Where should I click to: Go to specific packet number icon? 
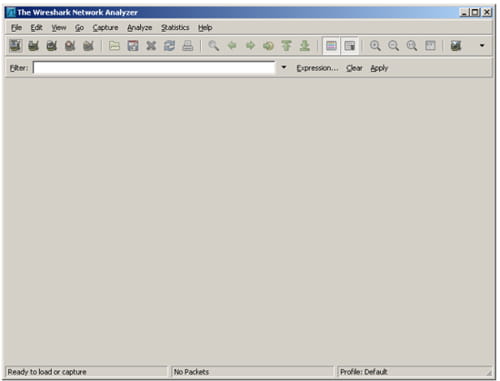[268, 46]
